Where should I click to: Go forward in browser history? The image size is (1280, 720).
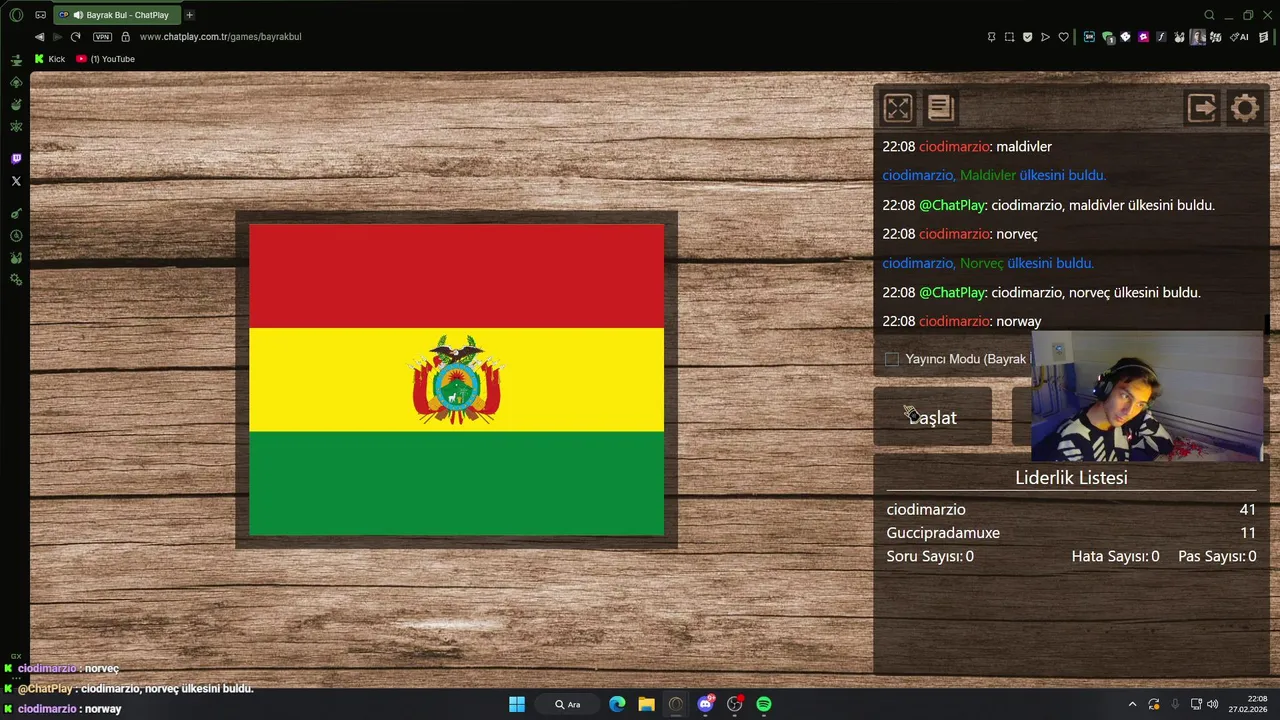[x=57, y=37]
